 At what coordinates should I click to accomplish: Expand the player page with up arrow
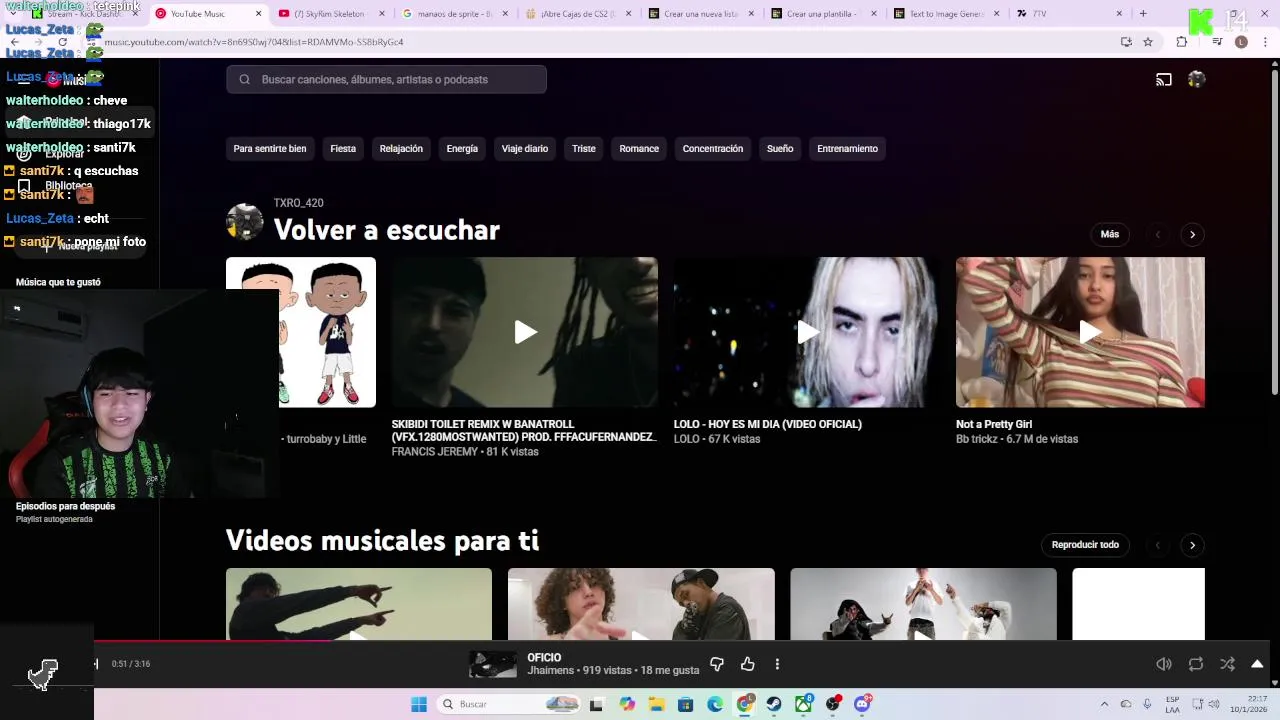coord(1257,664)
